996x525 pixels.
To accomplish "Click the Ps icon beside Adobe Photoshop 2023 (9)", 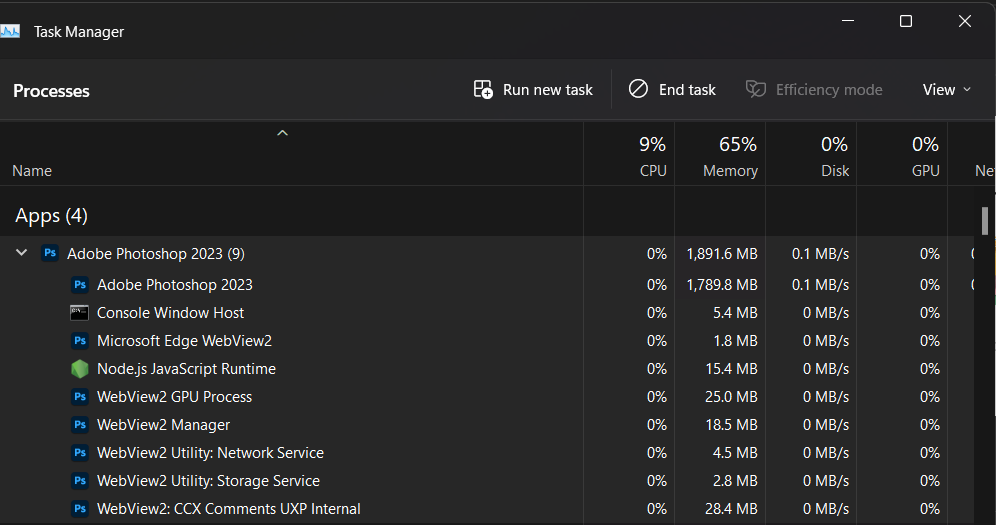I will click(50, 253).
